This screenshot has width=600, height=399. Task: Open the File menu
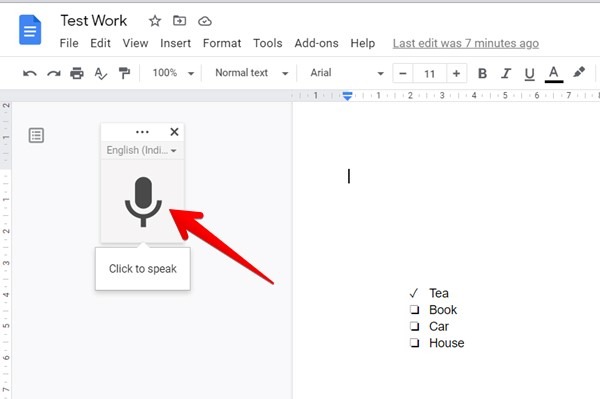click(x=69, y=43)
